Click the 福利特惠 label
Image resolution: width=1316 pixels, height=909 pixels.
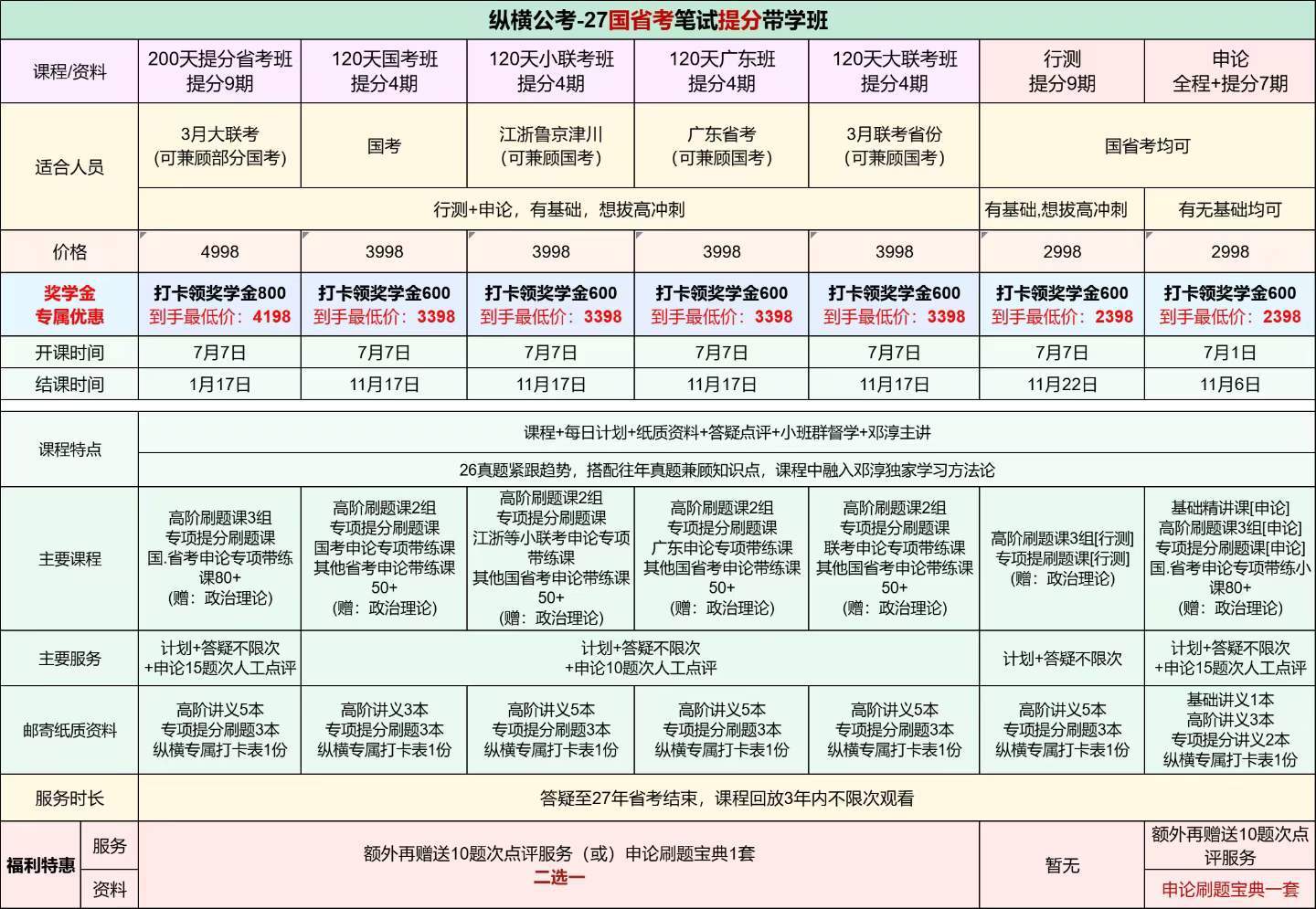point(40,864)
